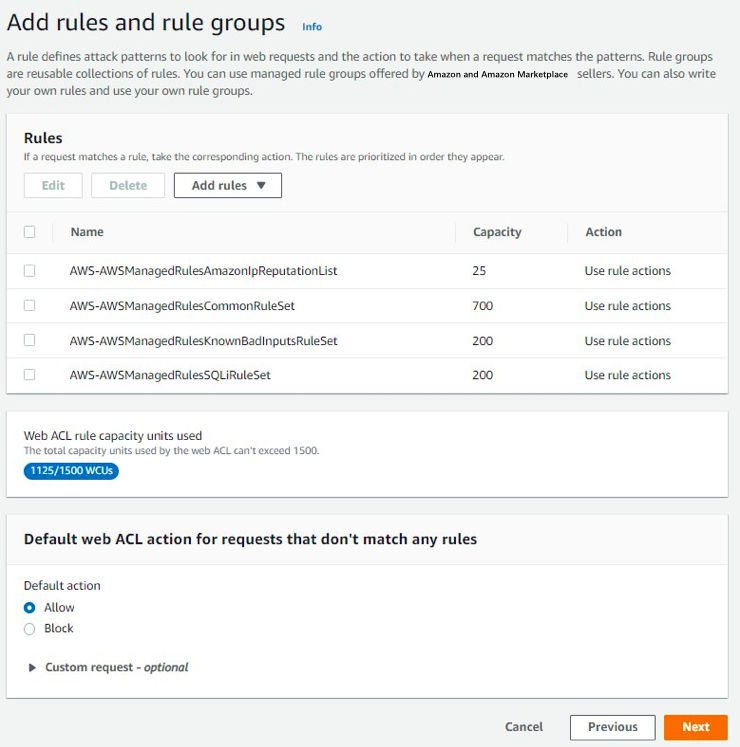
Task: Select the CommonRuleSet rule checkbox
Action: point(30,306)
